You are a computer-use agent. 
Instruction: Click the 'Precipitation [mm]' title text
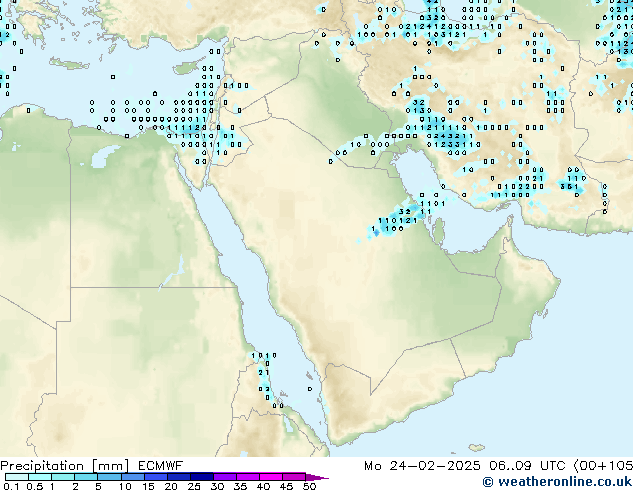pos(65,466)
